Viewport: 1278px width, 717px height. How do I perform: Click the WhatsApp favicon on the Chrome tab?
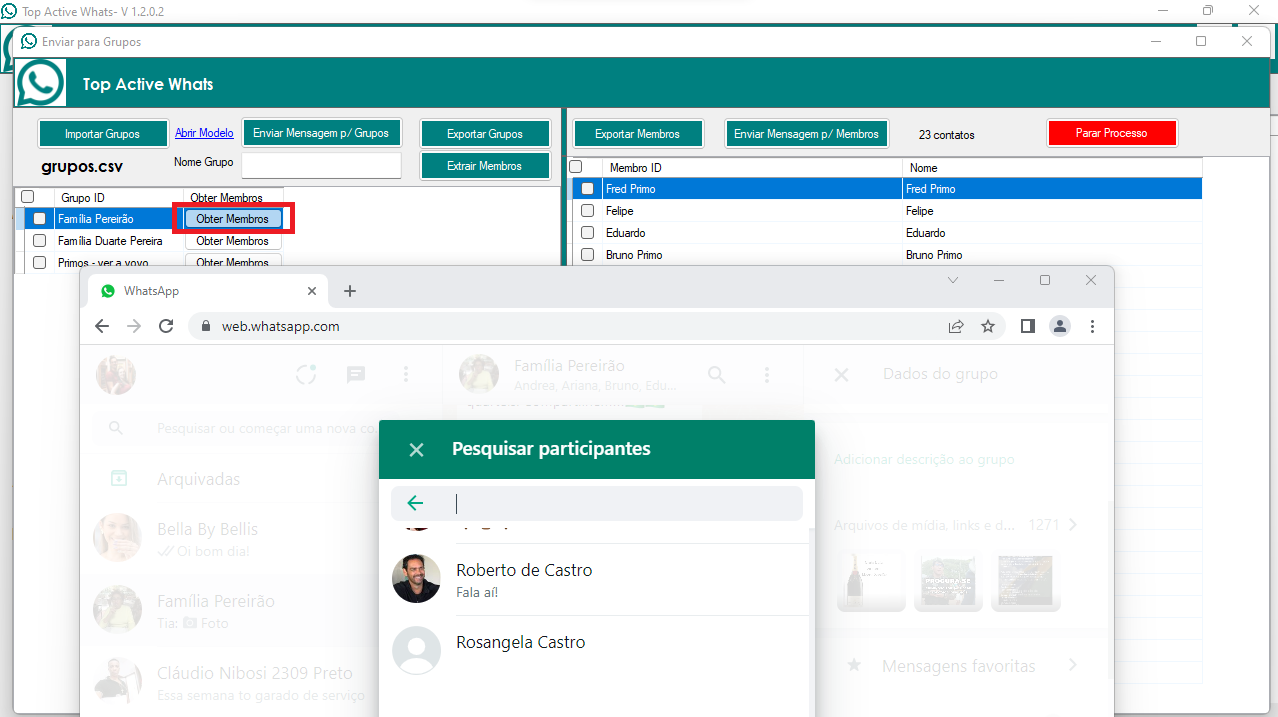coord(108,291)
